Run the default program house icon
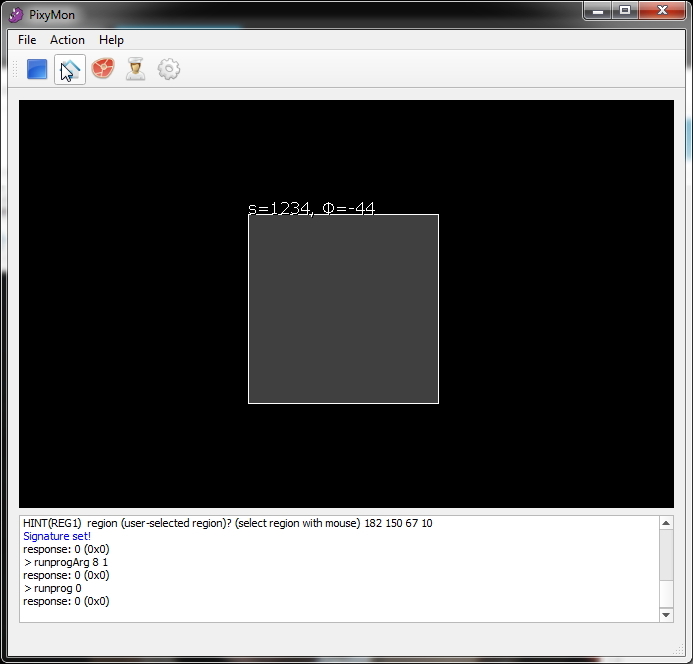 [x=69, y=69]
